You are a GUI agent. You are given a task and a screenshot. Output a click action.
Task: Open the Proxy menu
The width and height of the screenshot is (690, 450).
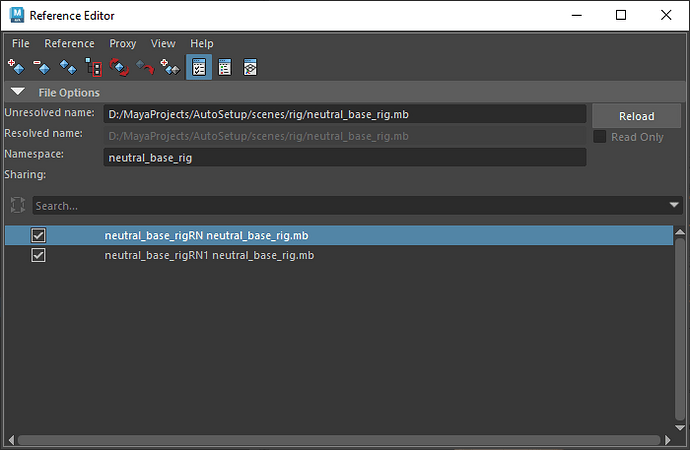123,44
